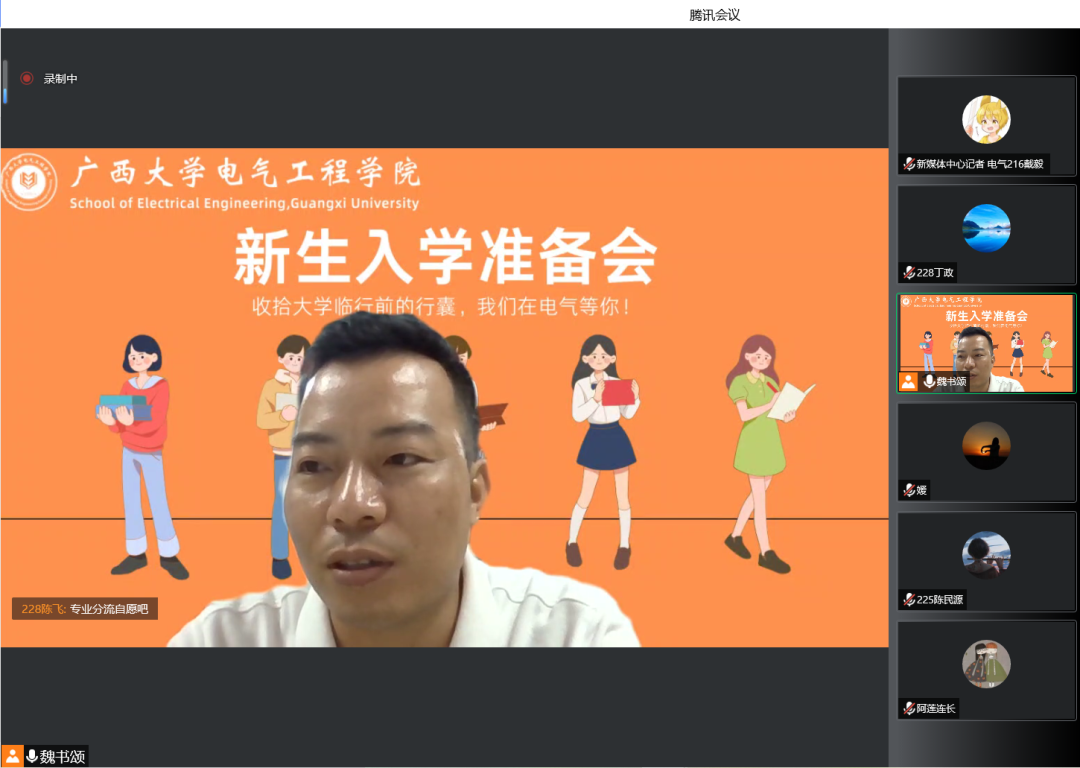Image resolution: width=1080 pixels, height=768 pixels.
Task: Click the blue lake avatar of 228丁政
Action: (986, 228)
